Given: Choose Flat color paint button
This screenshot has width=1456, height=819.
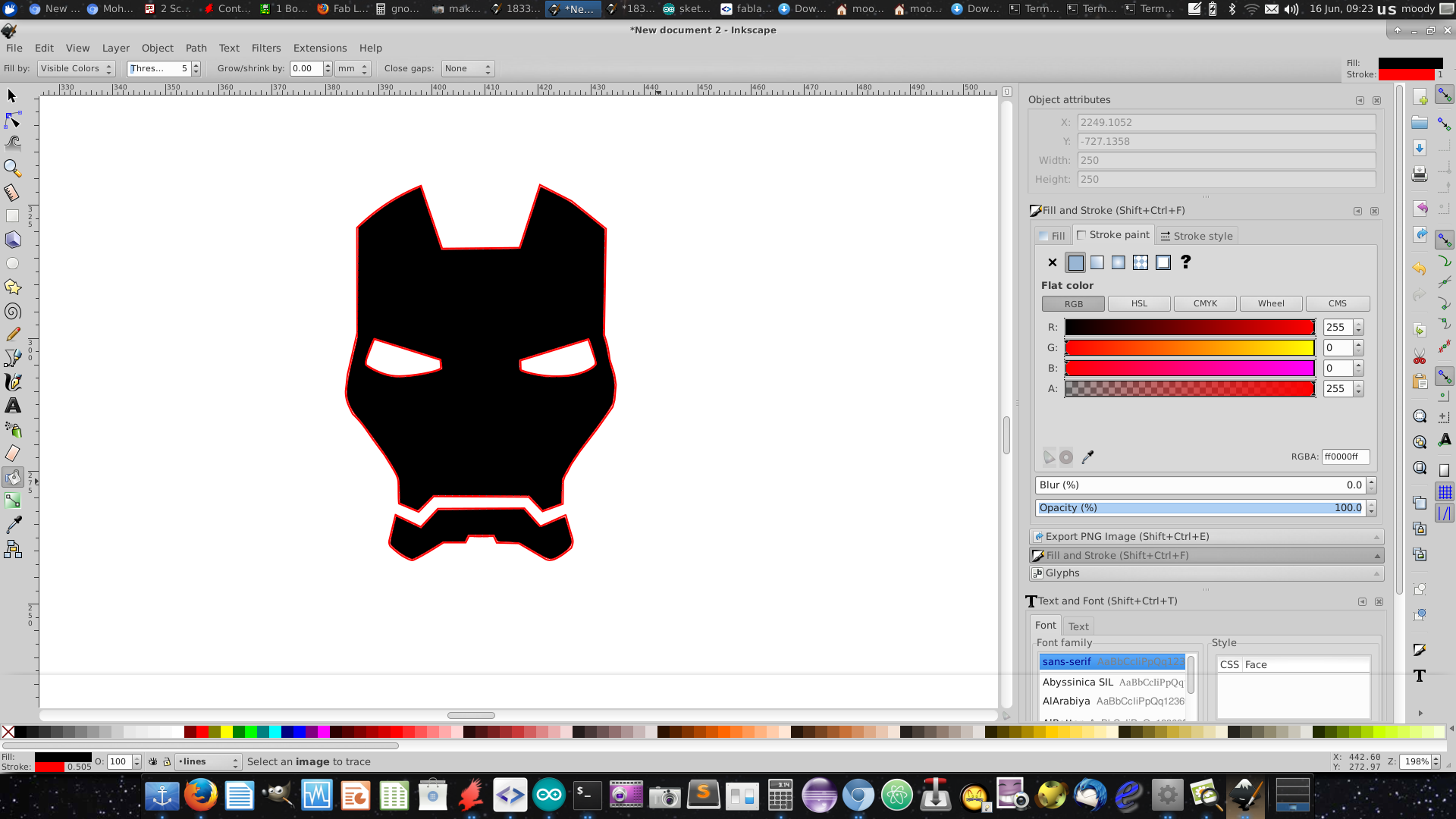Looking at the screenshot, I should 1075,262.
